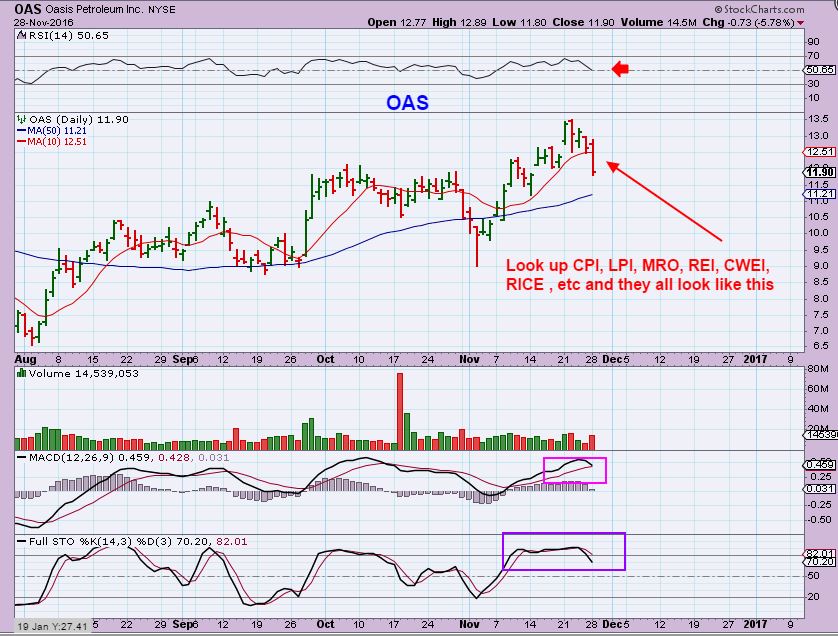The width and height of the screenshot is (838, 636).
Task: Click the OAS (Daily) 11.90 legend label
Action: 79,120
